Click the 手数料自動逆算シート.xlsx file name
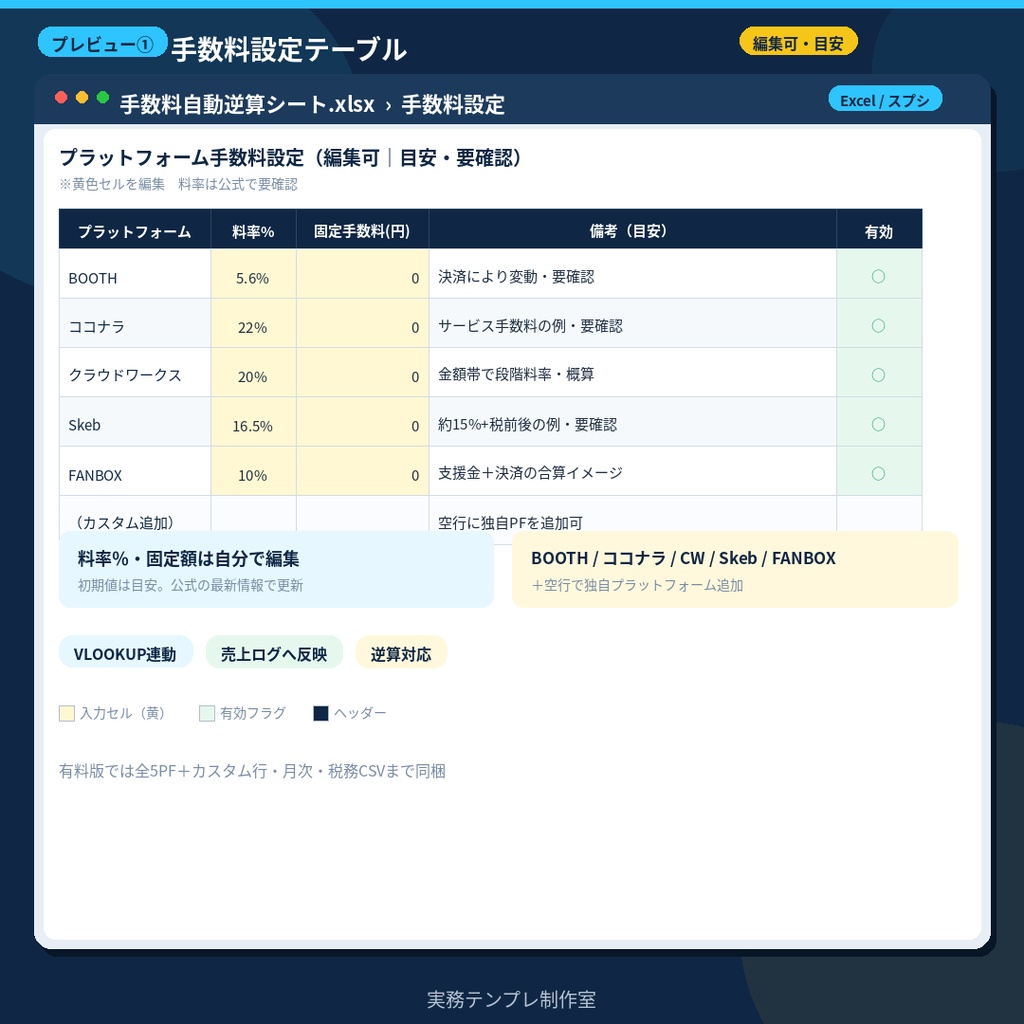 tap(247, 104)
